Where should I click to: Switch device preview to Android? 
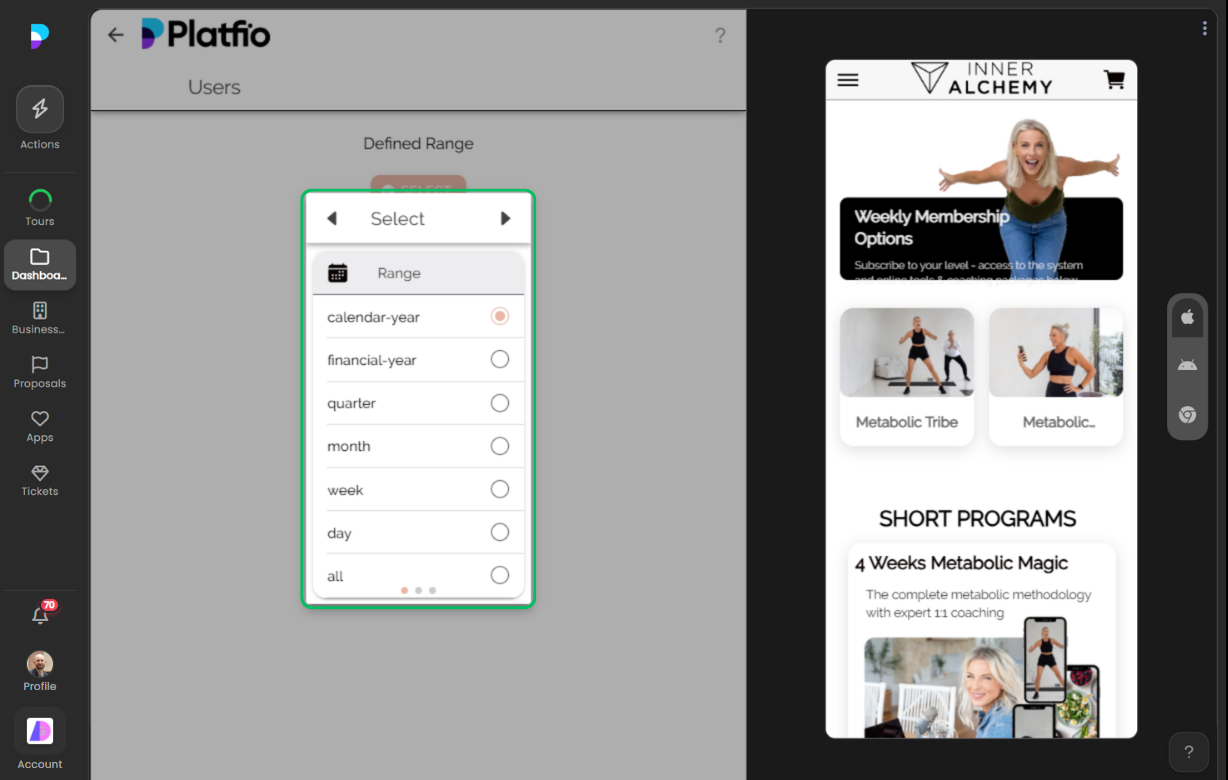(x=1187, y=364)
